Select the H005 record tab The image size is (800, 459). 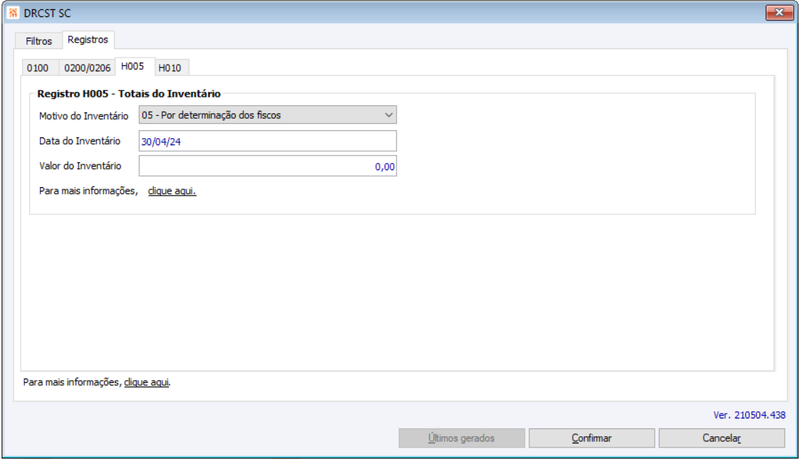point(133,66)
